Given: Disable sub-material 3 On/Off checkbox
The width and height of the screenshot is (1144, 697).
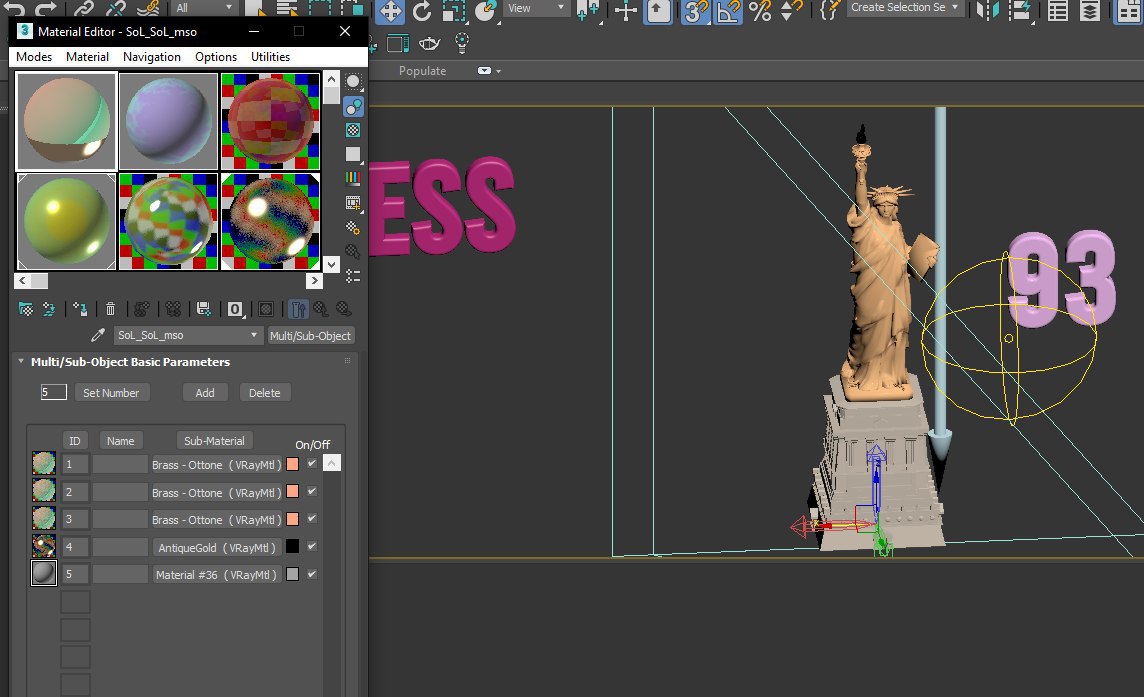Looking at the screenshot, I should pyautogui.click(x=312, y=518).
